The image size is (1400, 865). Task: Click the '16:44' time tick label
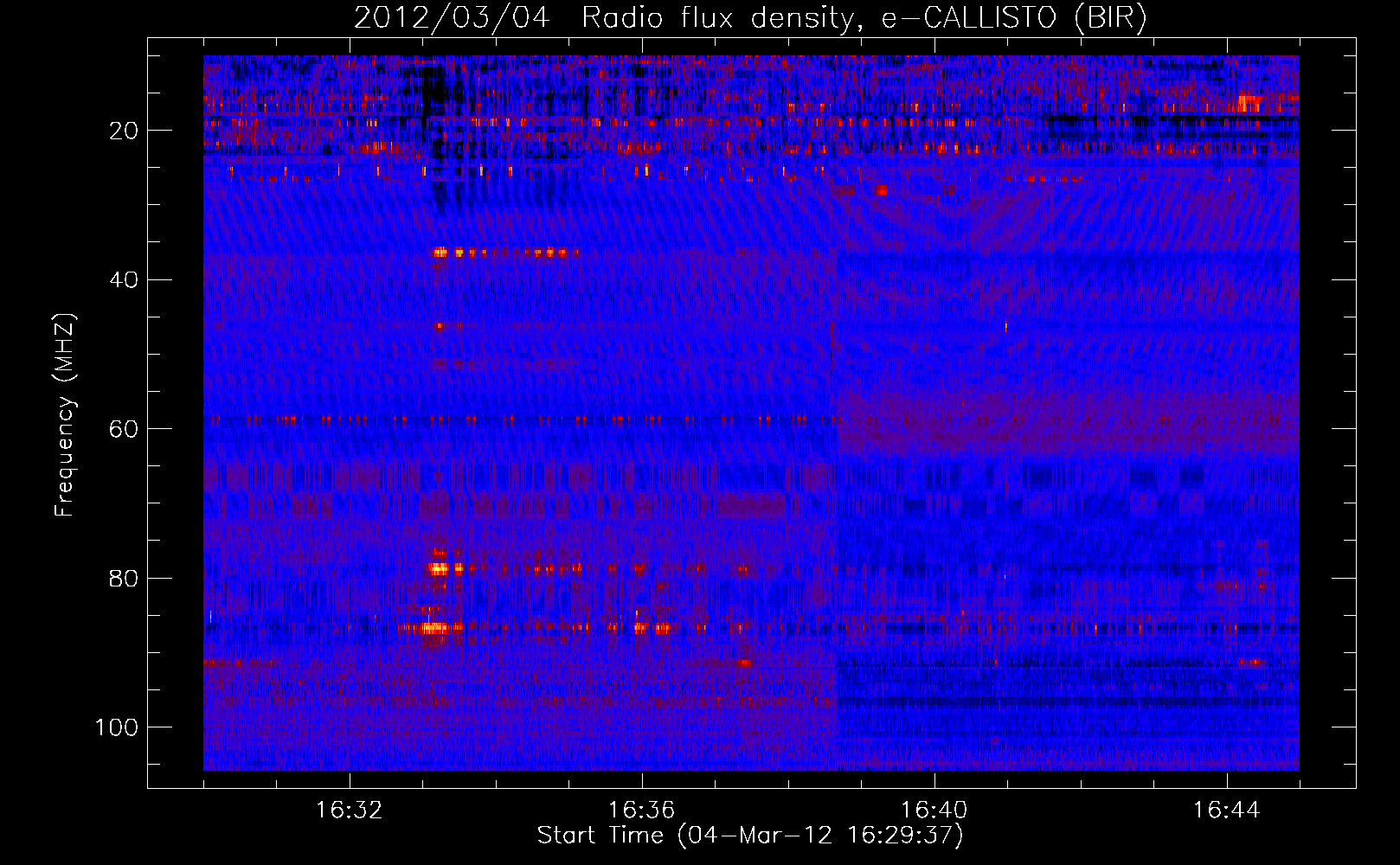pos(1227,811)
